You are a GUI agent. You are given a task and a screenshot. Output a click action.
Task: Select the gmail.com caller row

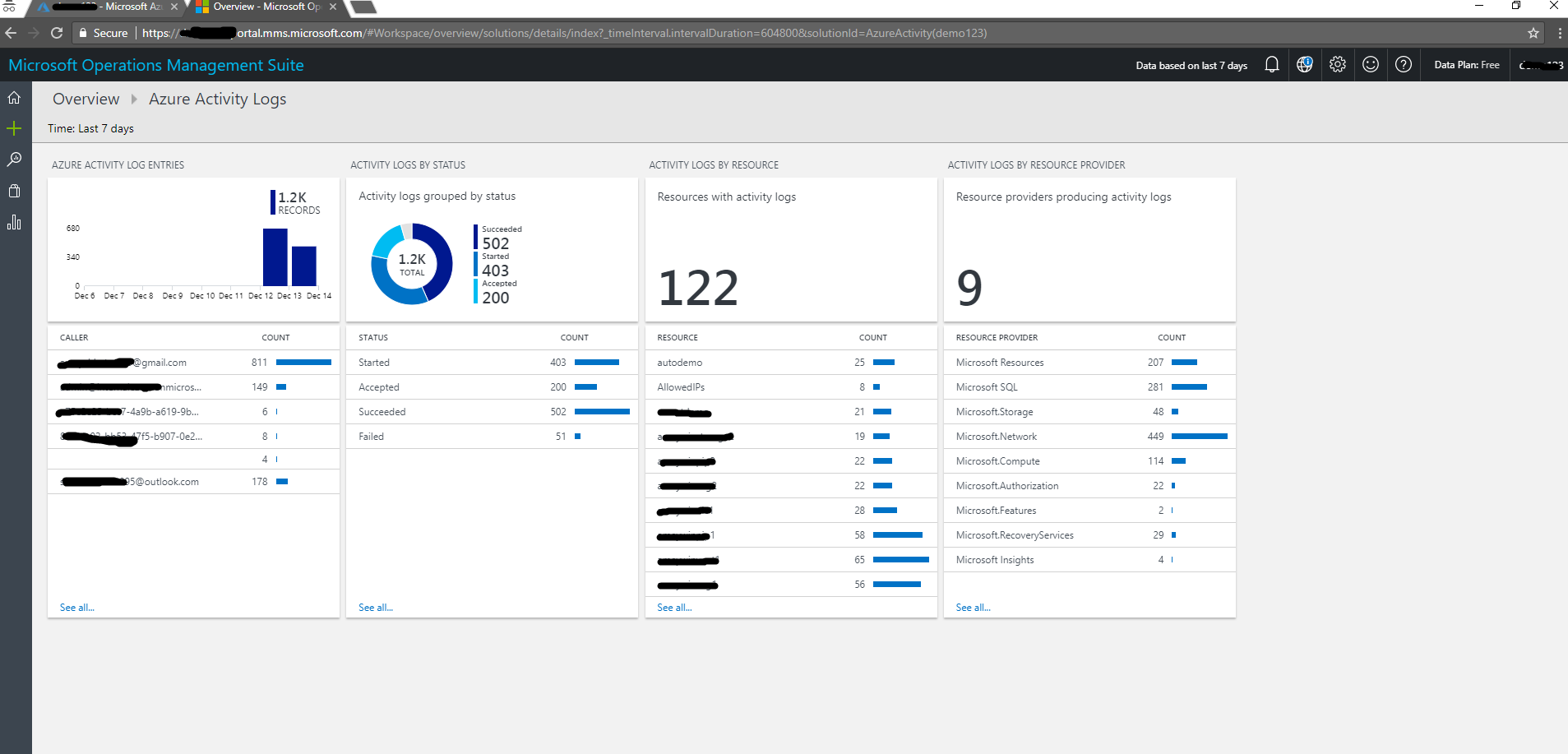pyautogui.click(x=193, y=363)
